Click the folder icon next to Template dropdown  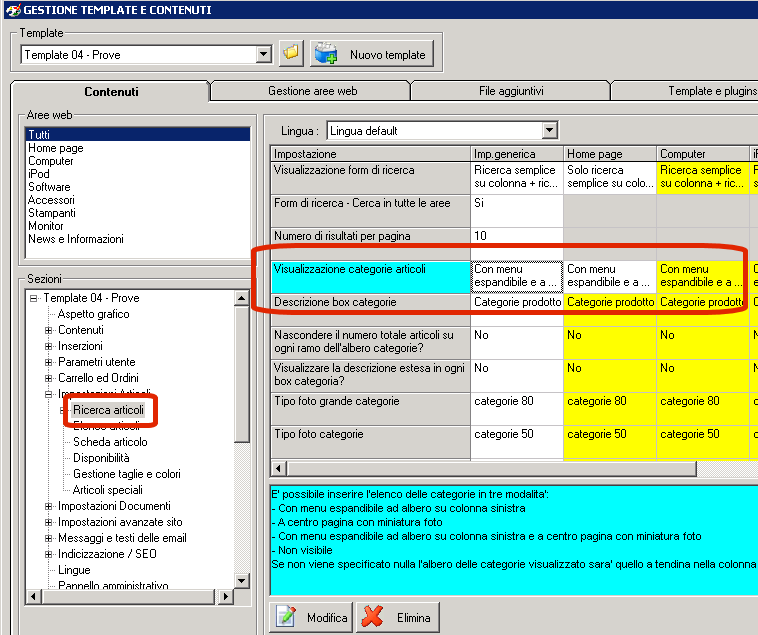point(291,54)
